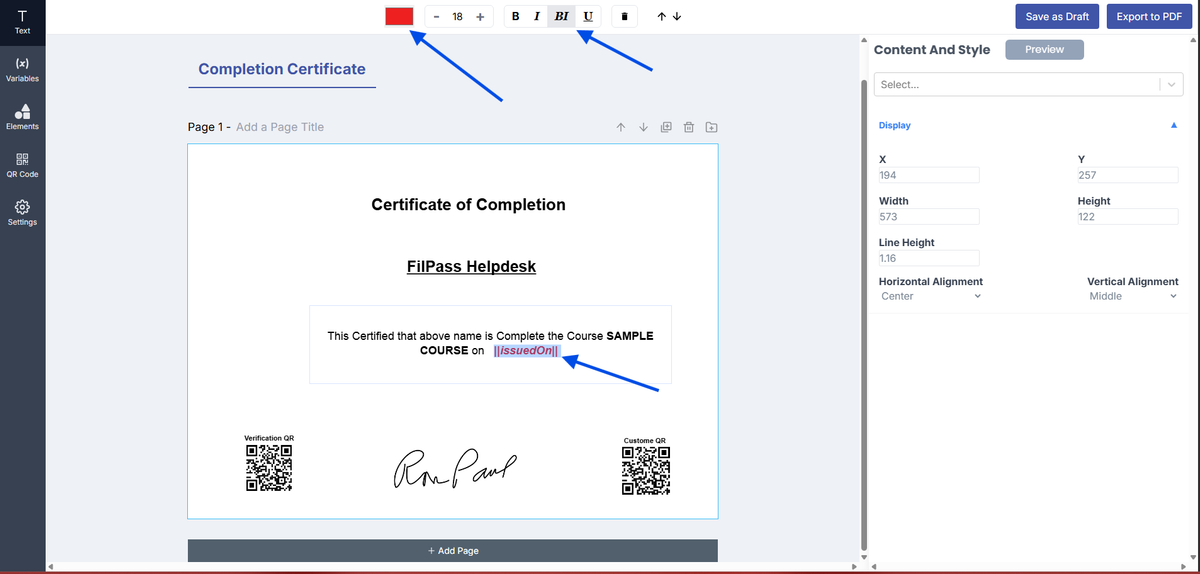
Task: Duplicate Page 1
Action: (x=666, y=127)
